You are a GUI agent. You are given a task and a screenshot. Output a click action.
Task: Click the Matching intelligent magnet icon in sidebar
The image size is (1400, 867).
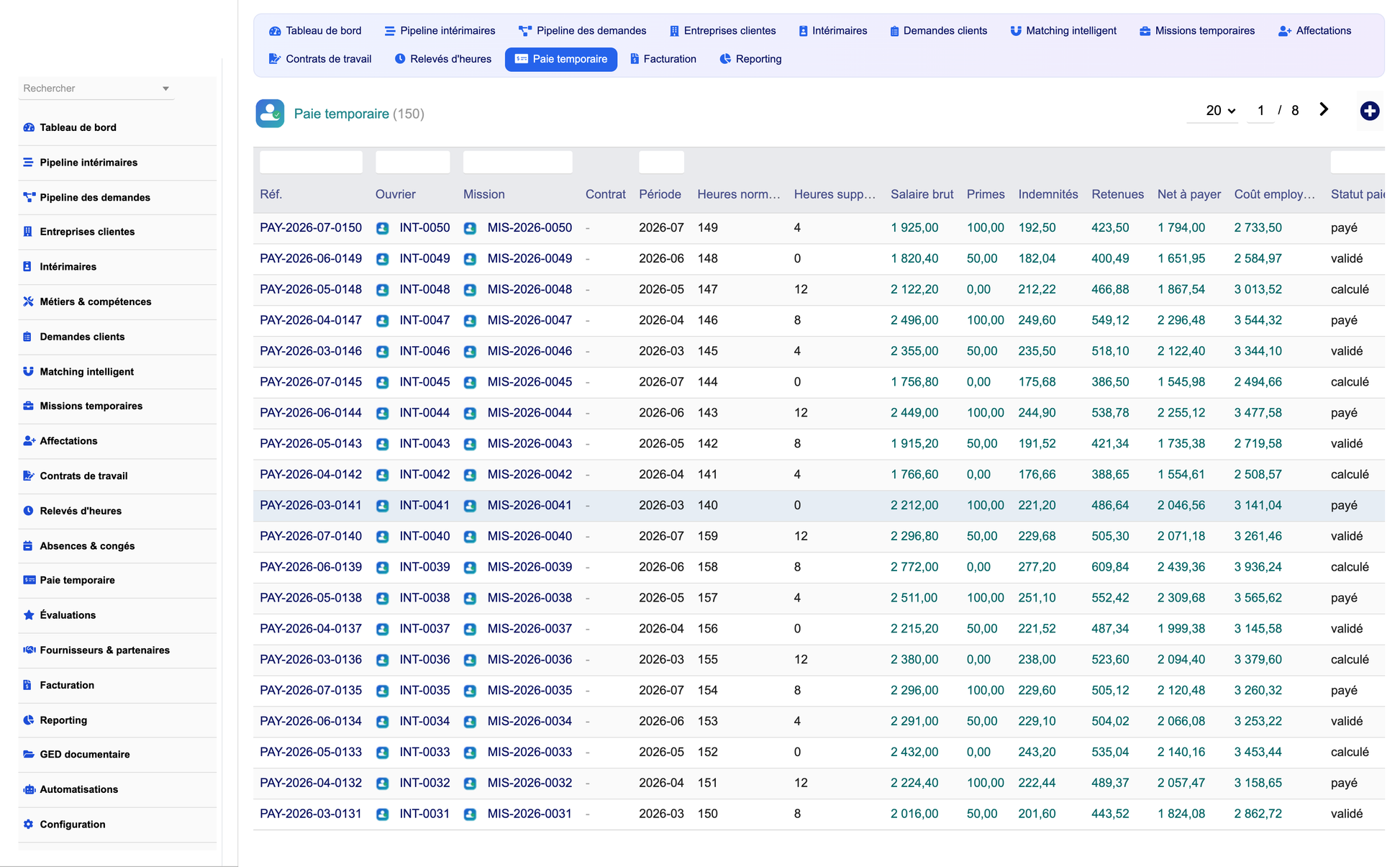(x=29, y=371)
